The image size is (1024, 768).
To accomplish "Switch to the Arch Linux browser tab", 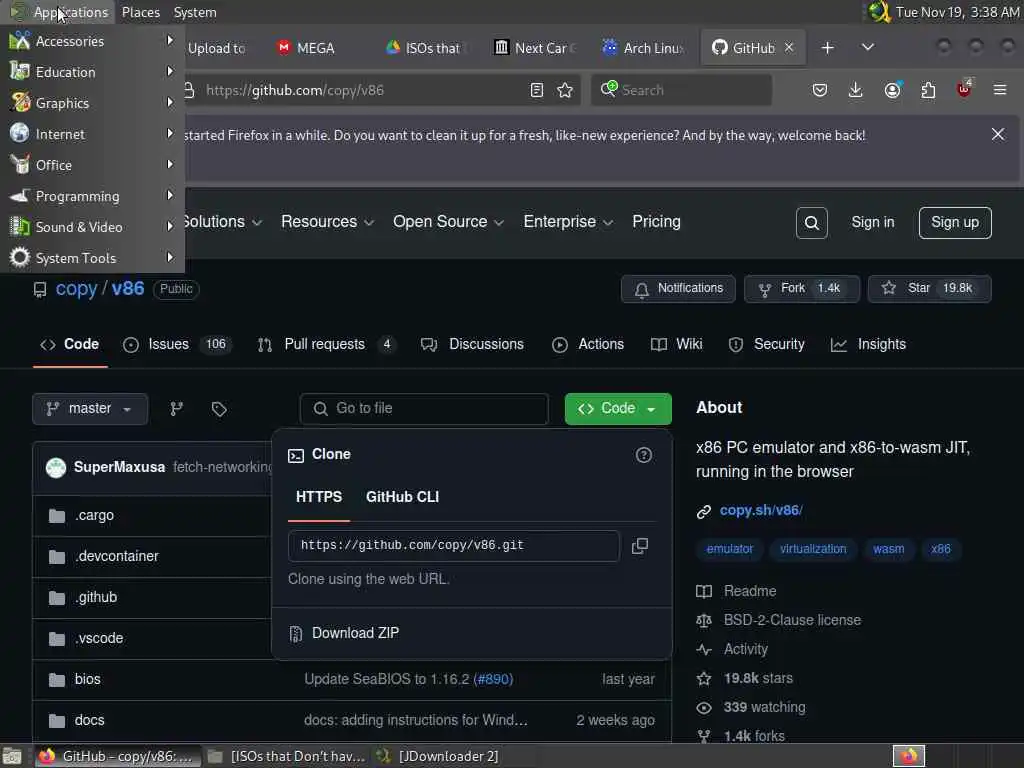I will point(643,48).
